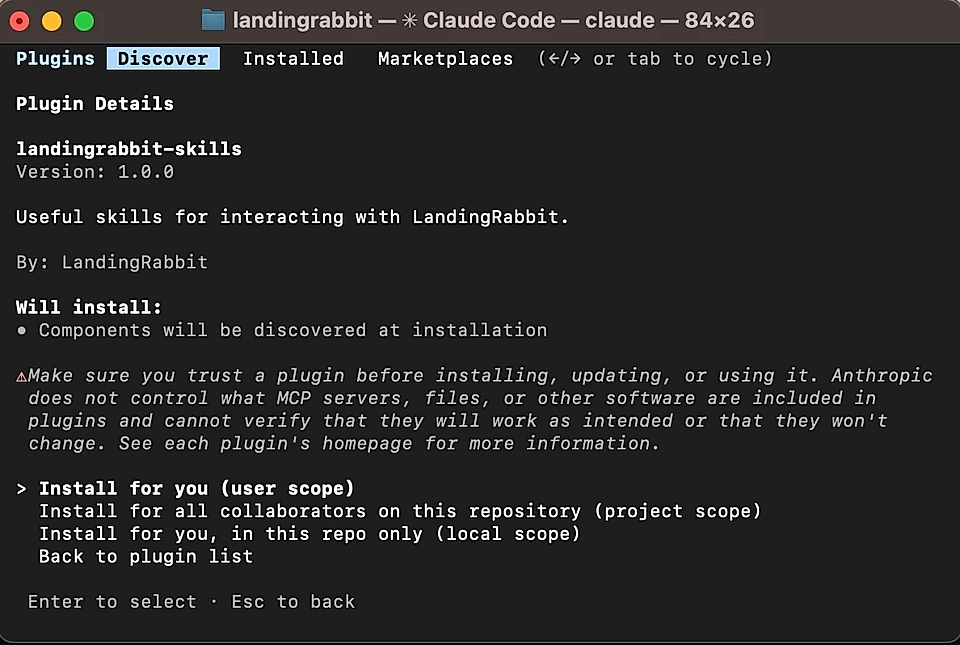Viewport: 960px width, 645px height.
Task: Click the yellow minimize button
Action: (x=52, y=19)
